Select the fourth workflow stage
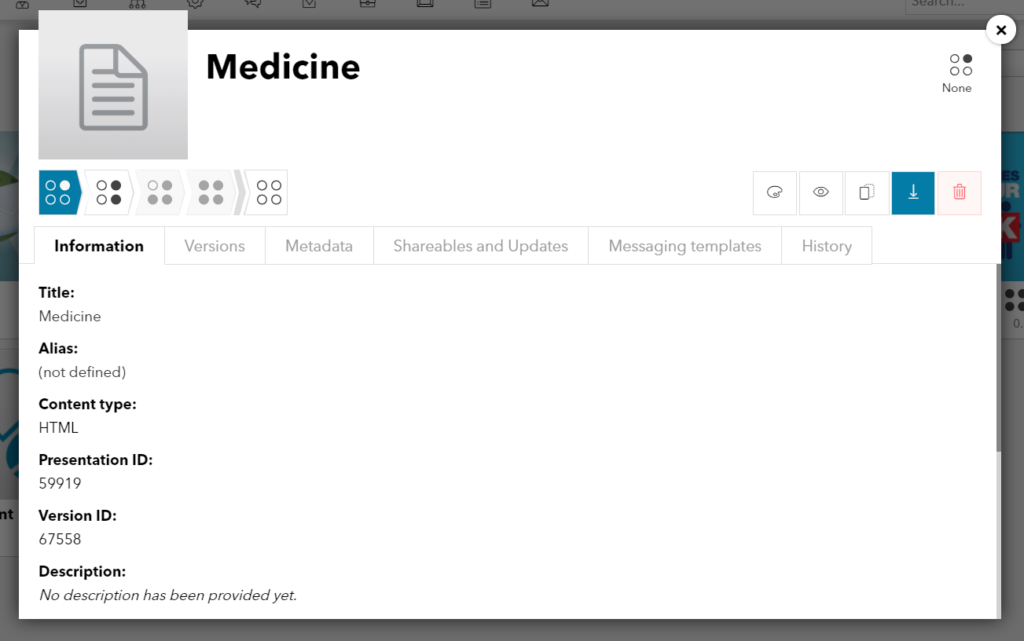1024x641 pixels. pyautogui.click(x=211, y=193)
